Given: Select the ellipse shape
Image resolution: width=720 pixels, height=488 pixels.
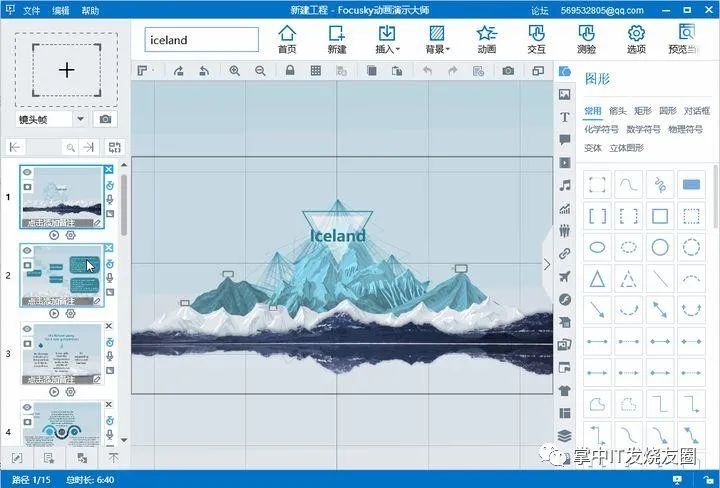Looking at the screenshot, I should (x=597, y=247).
